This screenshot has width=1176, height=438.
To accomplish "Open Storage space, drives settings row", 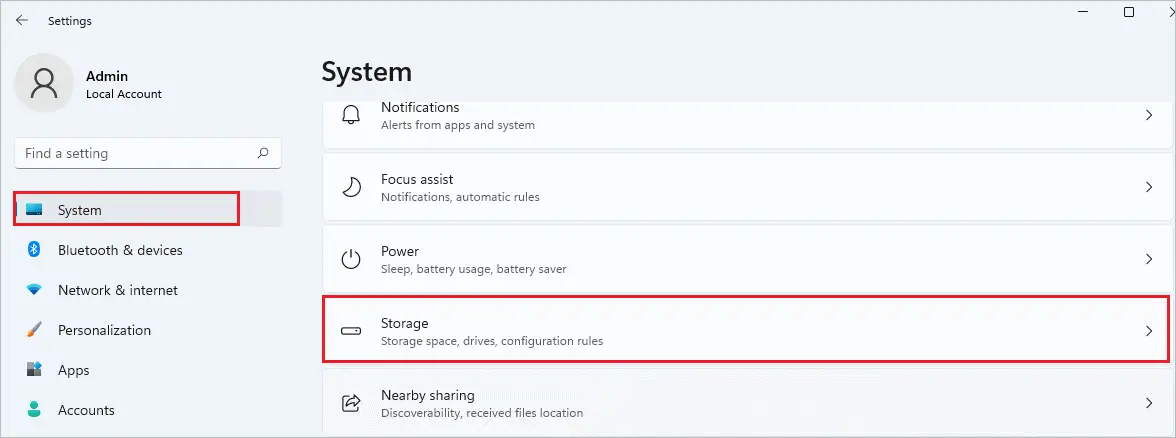I will [746, 331].
